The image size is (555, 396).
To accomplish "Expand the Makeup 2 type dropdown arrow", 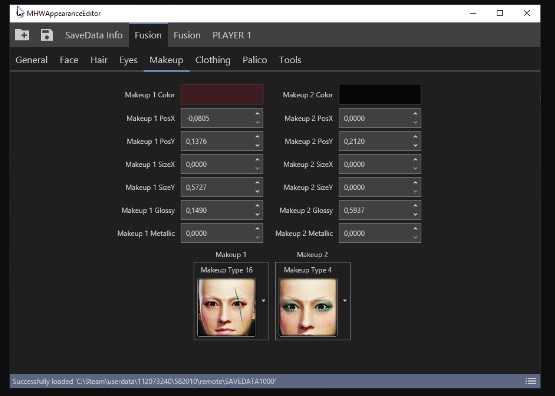I will (345, 301).
